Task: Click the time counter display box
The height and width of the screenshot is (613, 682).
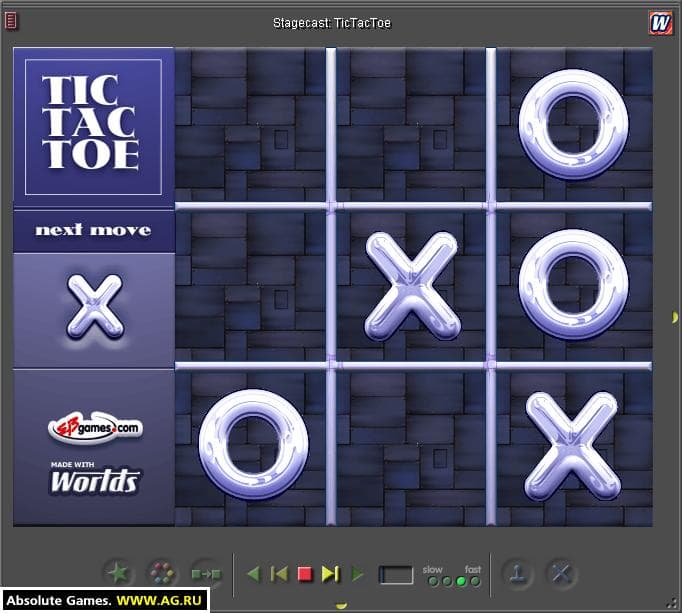Action: (x=396, y=575)
